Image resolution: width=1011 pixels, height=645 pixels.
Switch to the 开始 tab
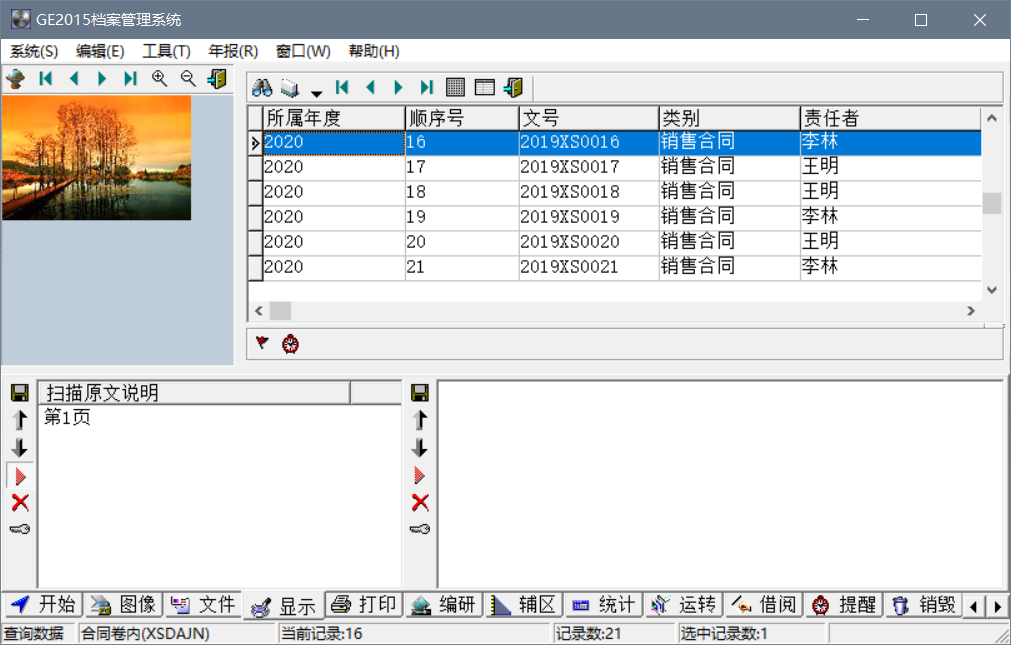click(43, 605)
